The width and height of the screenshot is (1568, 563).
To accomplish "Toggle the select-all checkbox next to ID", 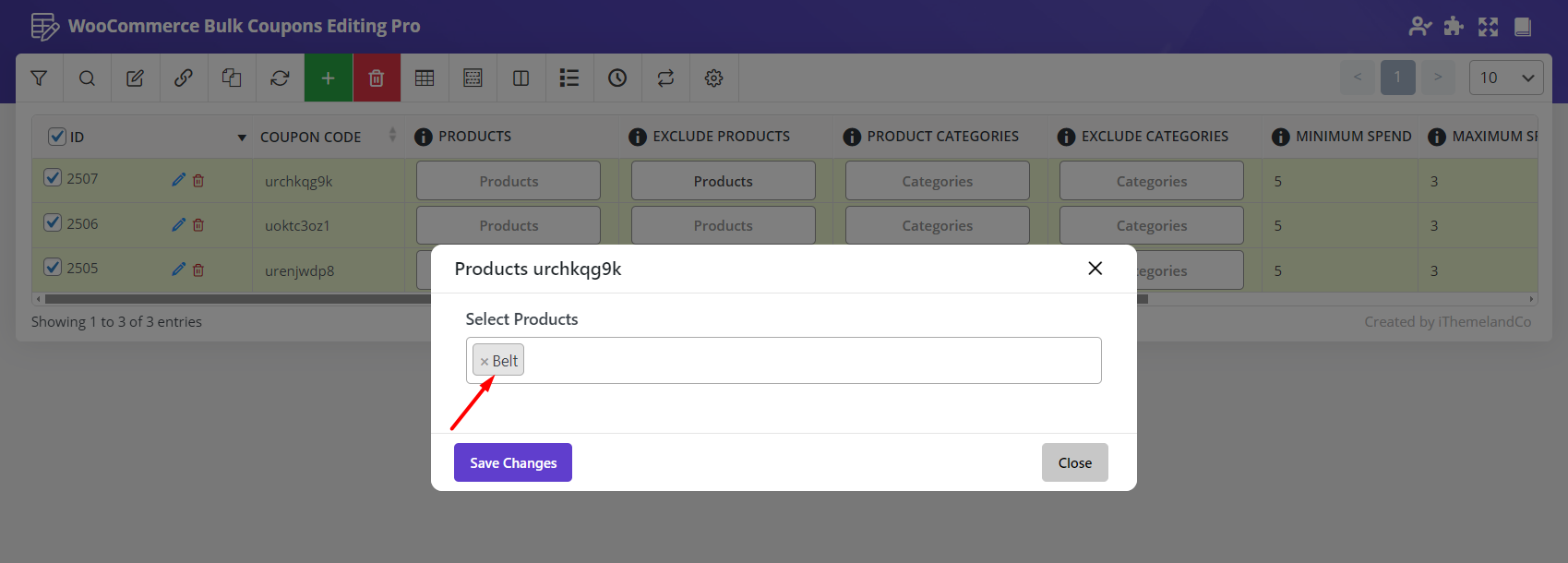I will 56,137.
